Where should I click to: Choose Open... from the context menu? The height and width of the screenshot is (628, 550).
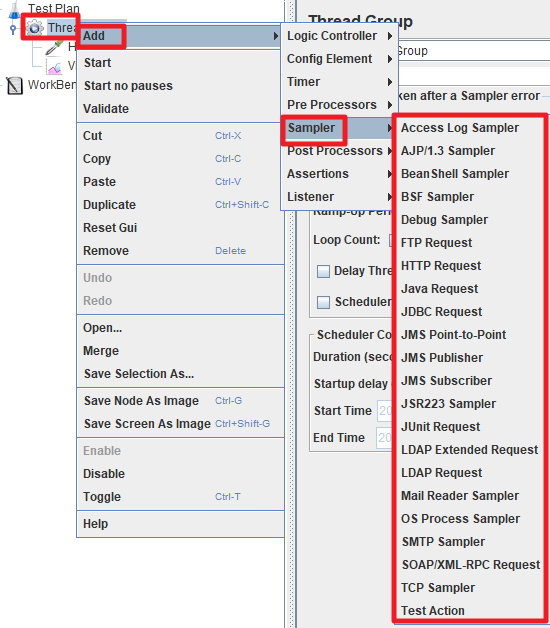[x=180, y=328]
